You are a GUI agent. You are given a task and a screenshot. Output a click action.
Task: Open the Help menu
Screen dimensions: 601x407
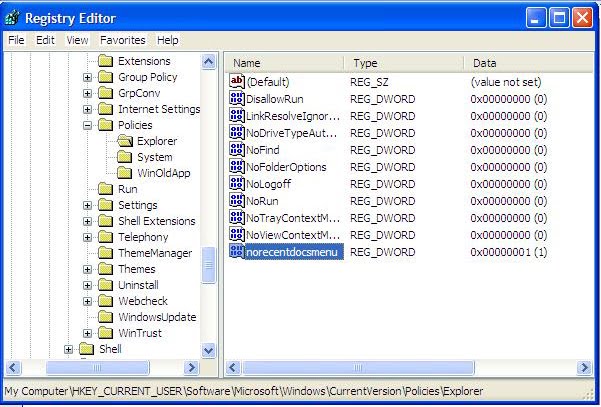(167, 40)
